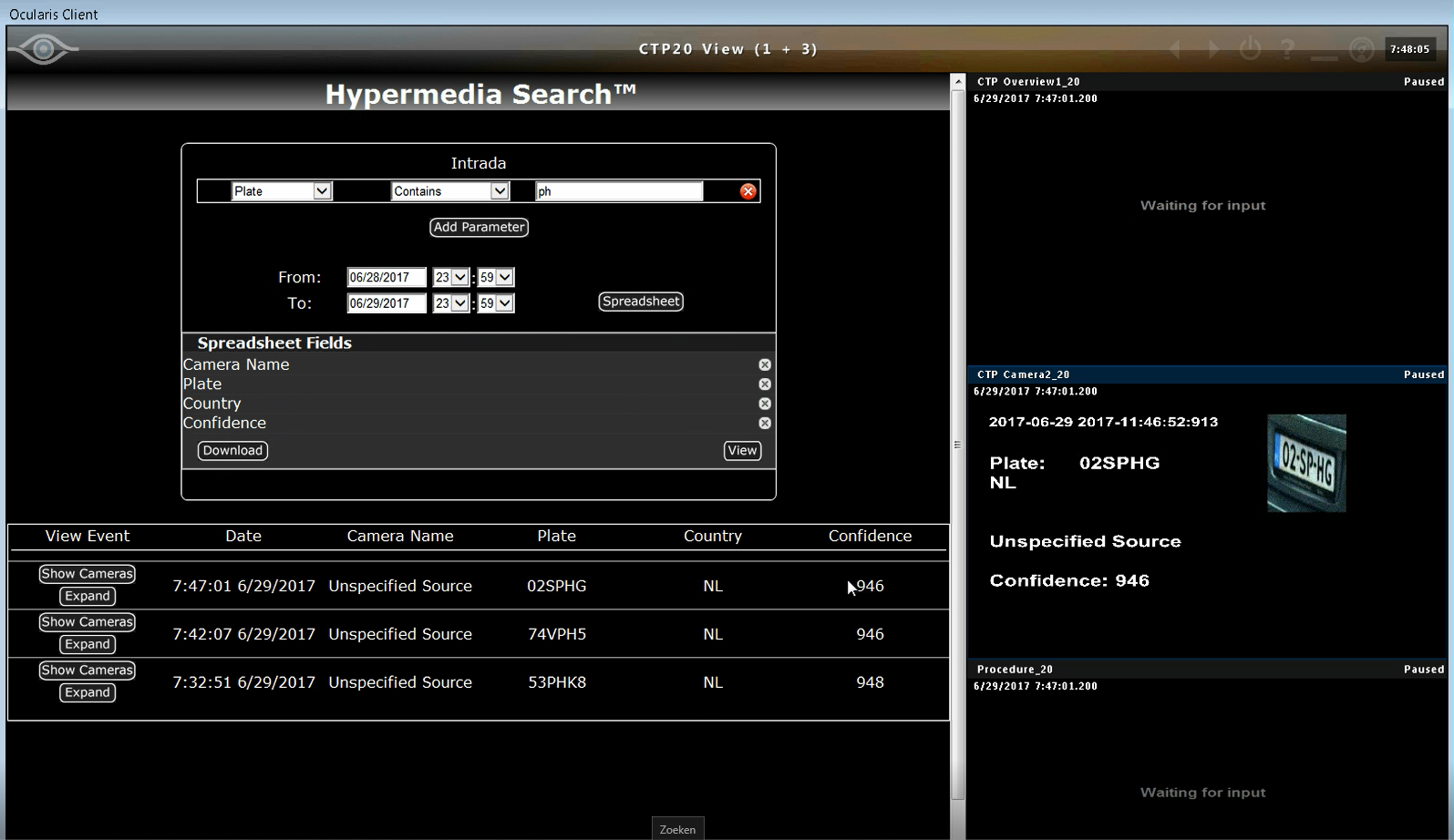Screen dimensions: 1454x840
Task: Click date cell 7:32:51 6/29/2017
Action: click(x=243, y=682)
